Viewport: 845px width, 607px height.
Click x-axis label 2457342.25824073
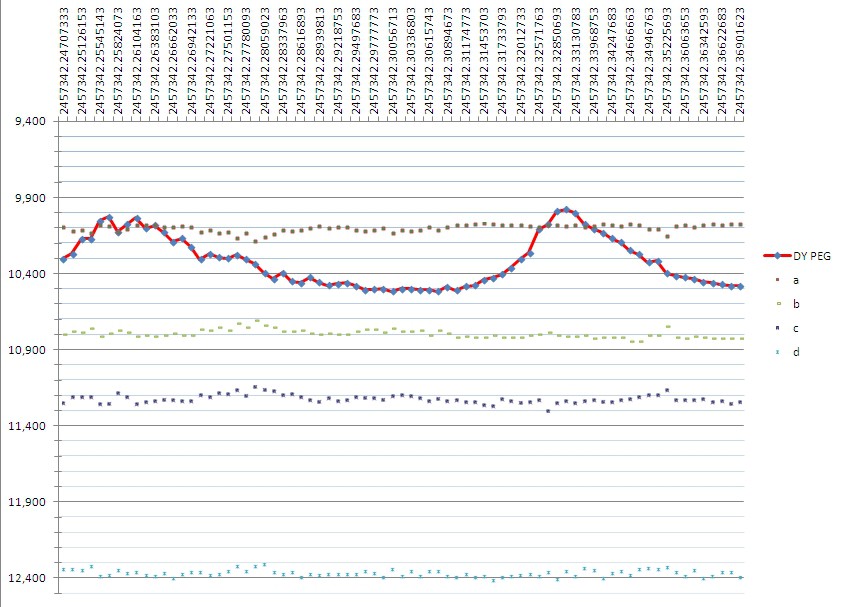[x=119, y=61]
